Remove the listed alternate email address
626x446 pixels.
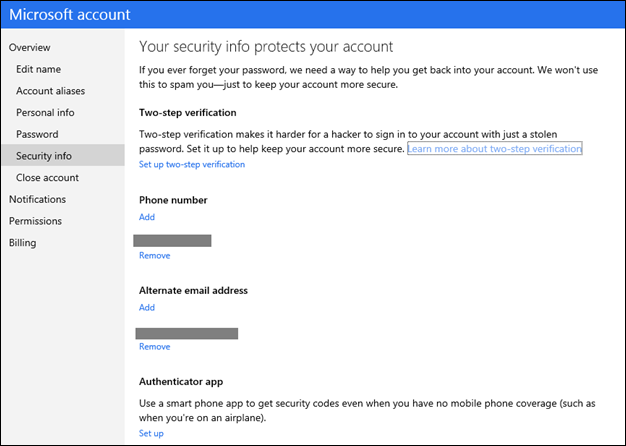click(x=155, y=347)
